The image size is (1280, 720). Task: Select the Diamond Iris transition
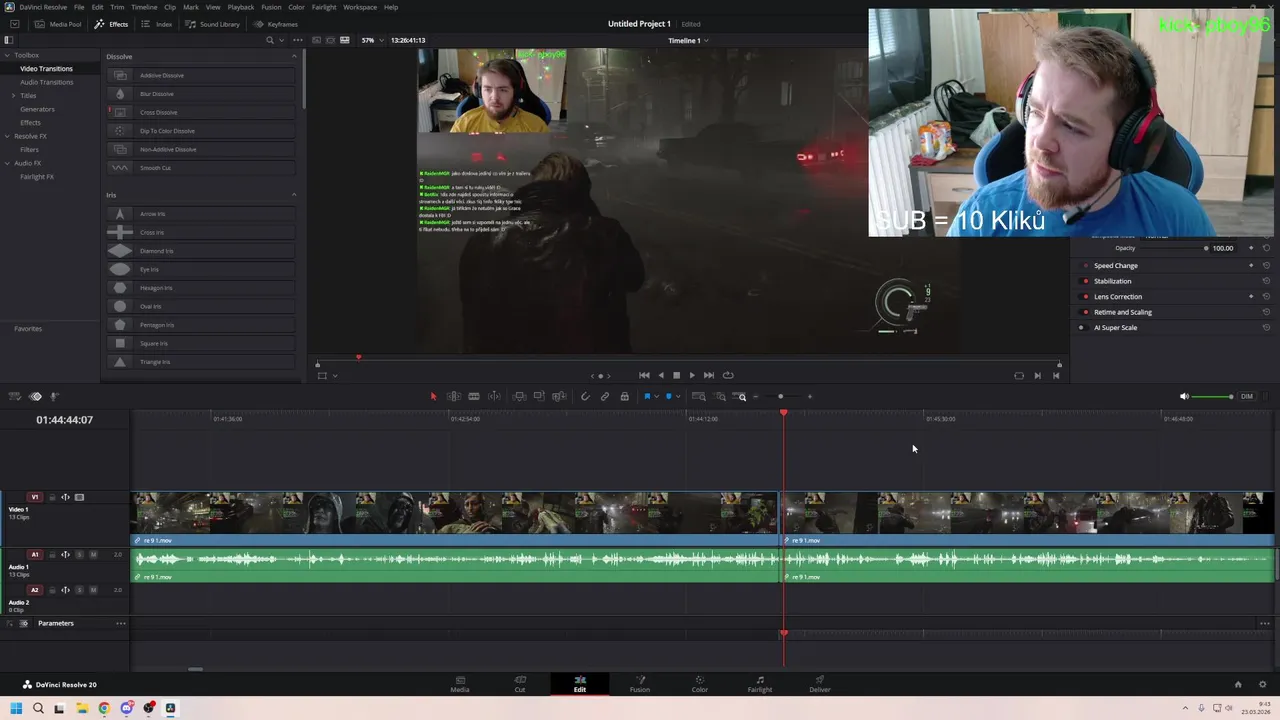[x=200, y=251]
